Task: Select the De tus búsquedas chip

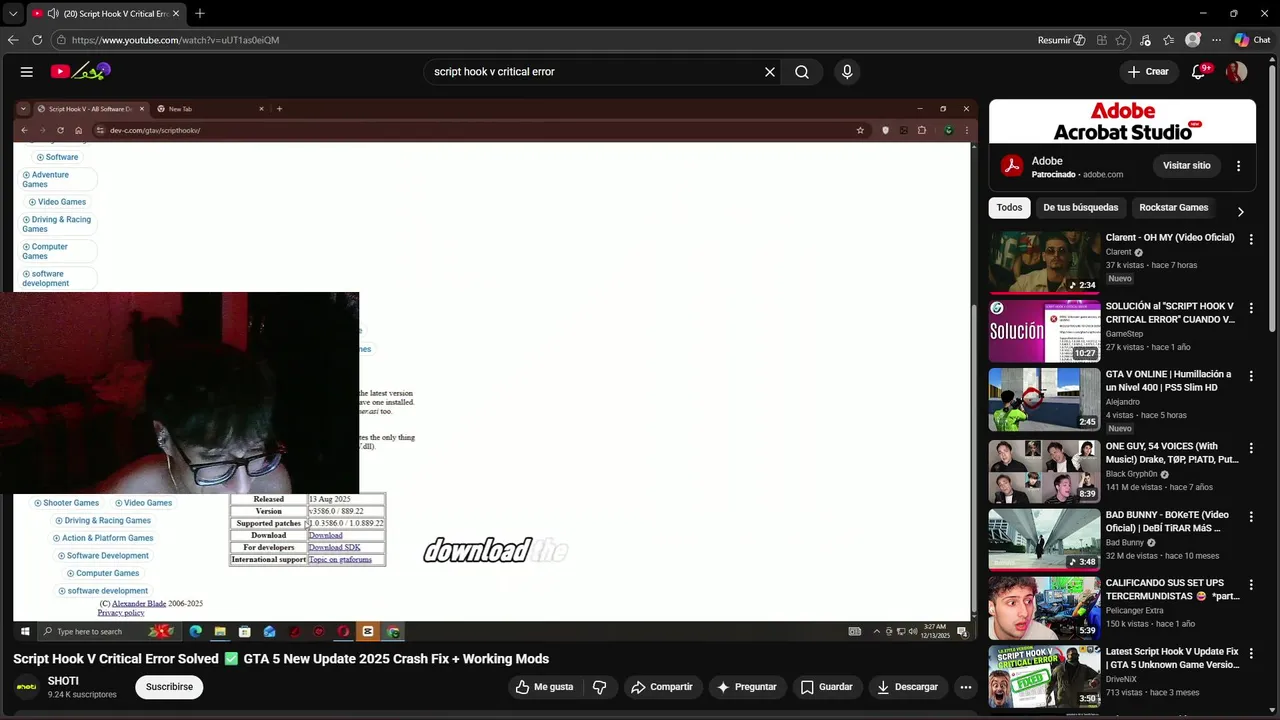Action: coord(1081,207)
